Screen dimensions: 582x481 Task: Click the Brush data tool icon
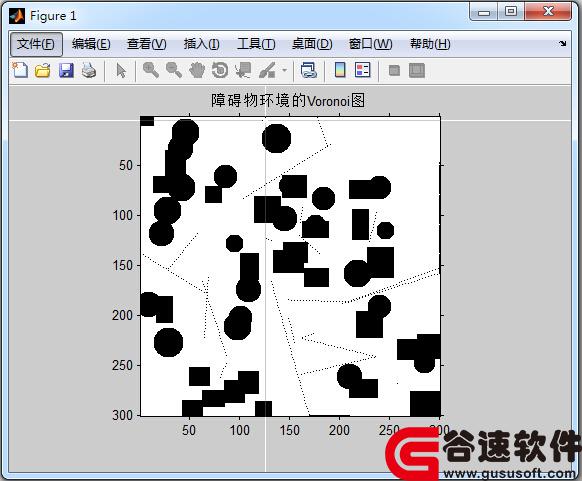tap(267, 70)
